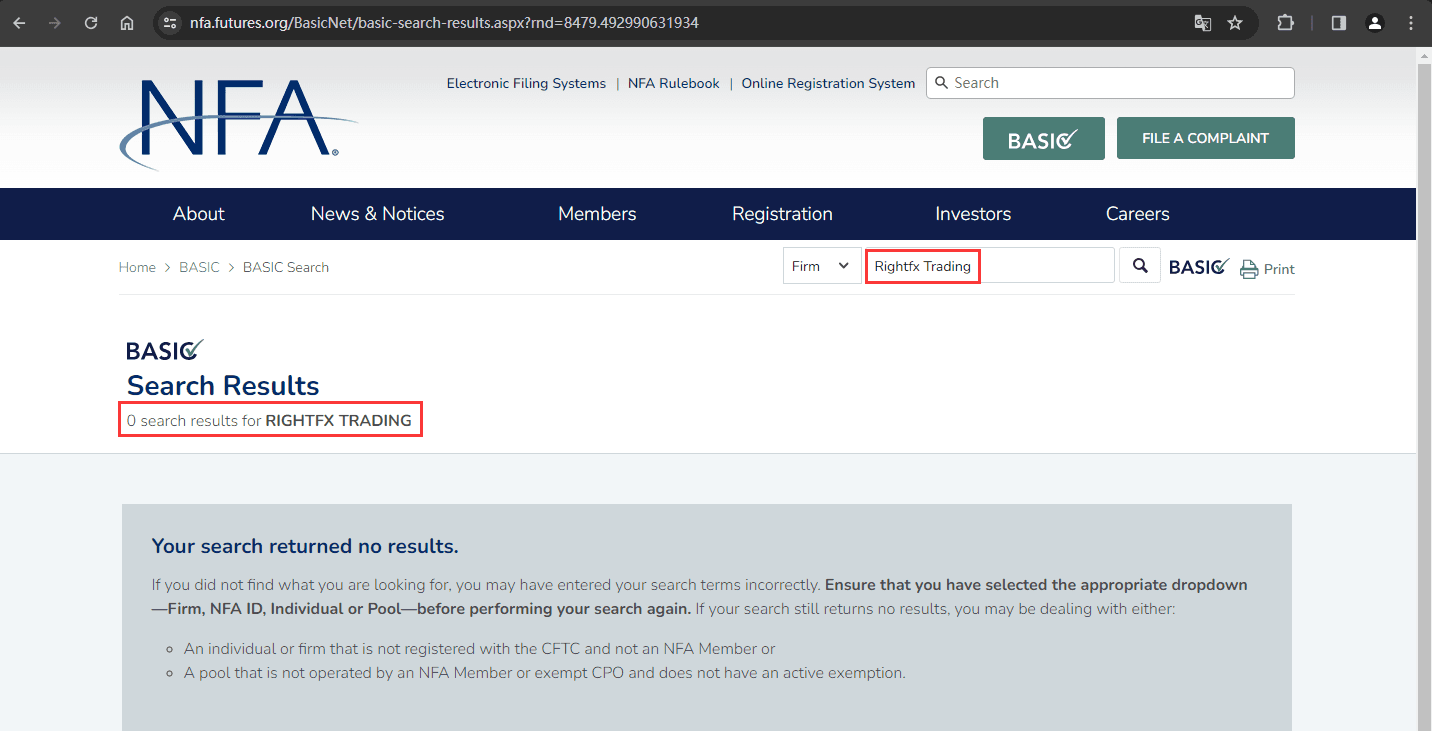Open the About menu
Image resolution: width=1432 pixels, height=731 pixels.
coord(199,214)
